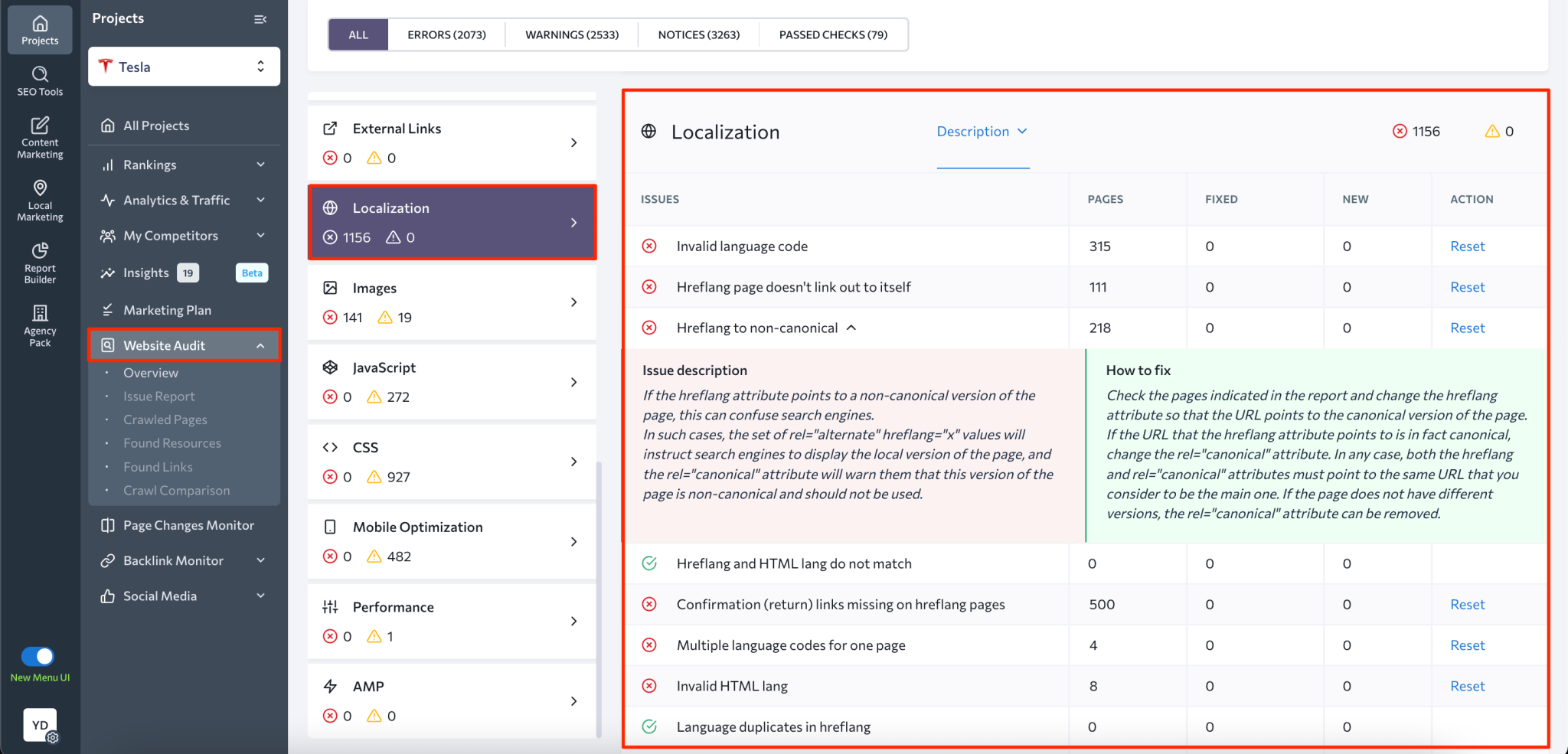Open Content Marketing from the sidebar
This screenshot has width=1568, height=754.
click(39, 136)
